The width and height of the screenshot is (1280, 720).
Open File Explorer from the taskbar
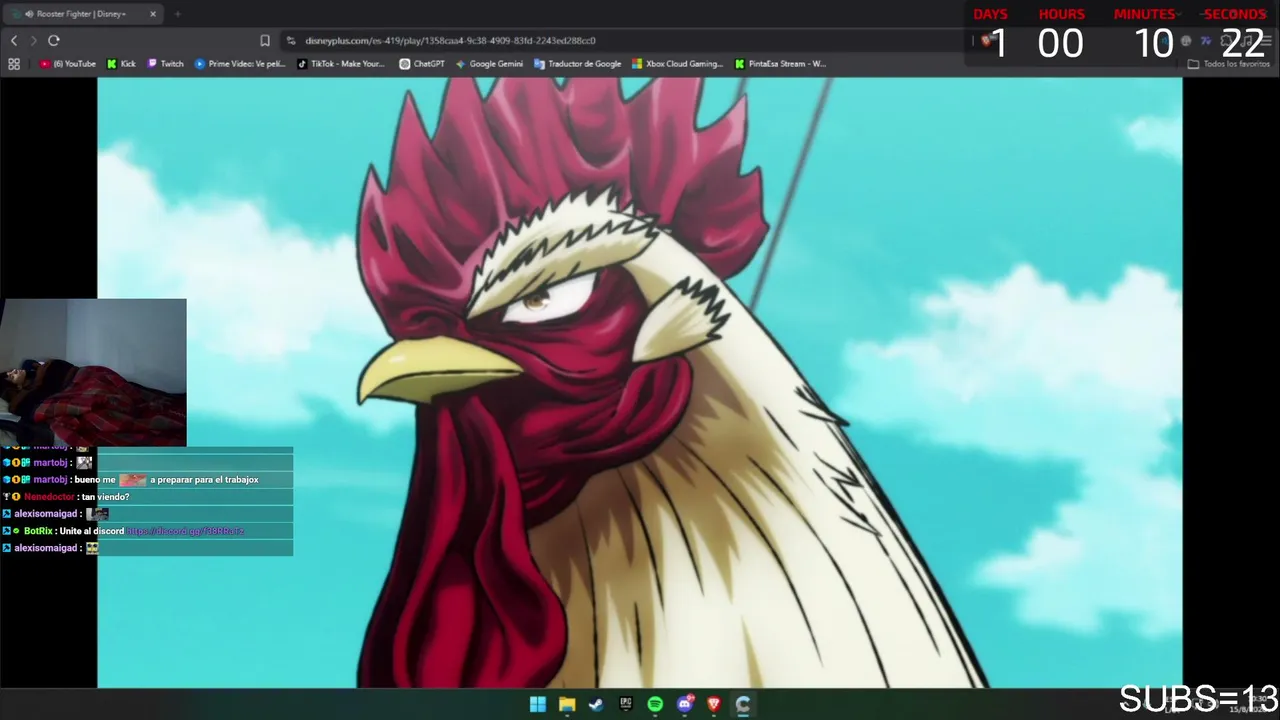567,704
